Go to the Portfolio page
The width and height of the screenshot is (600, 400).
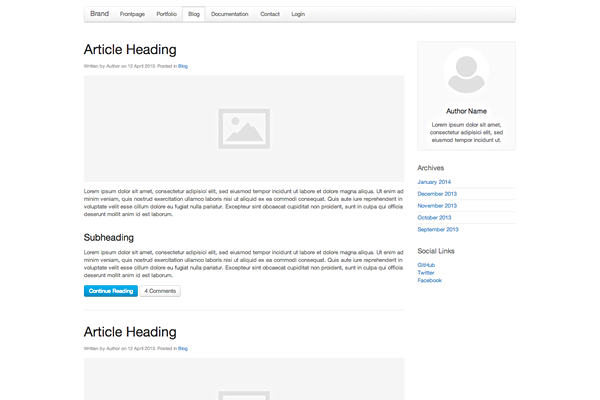[166, 15]
